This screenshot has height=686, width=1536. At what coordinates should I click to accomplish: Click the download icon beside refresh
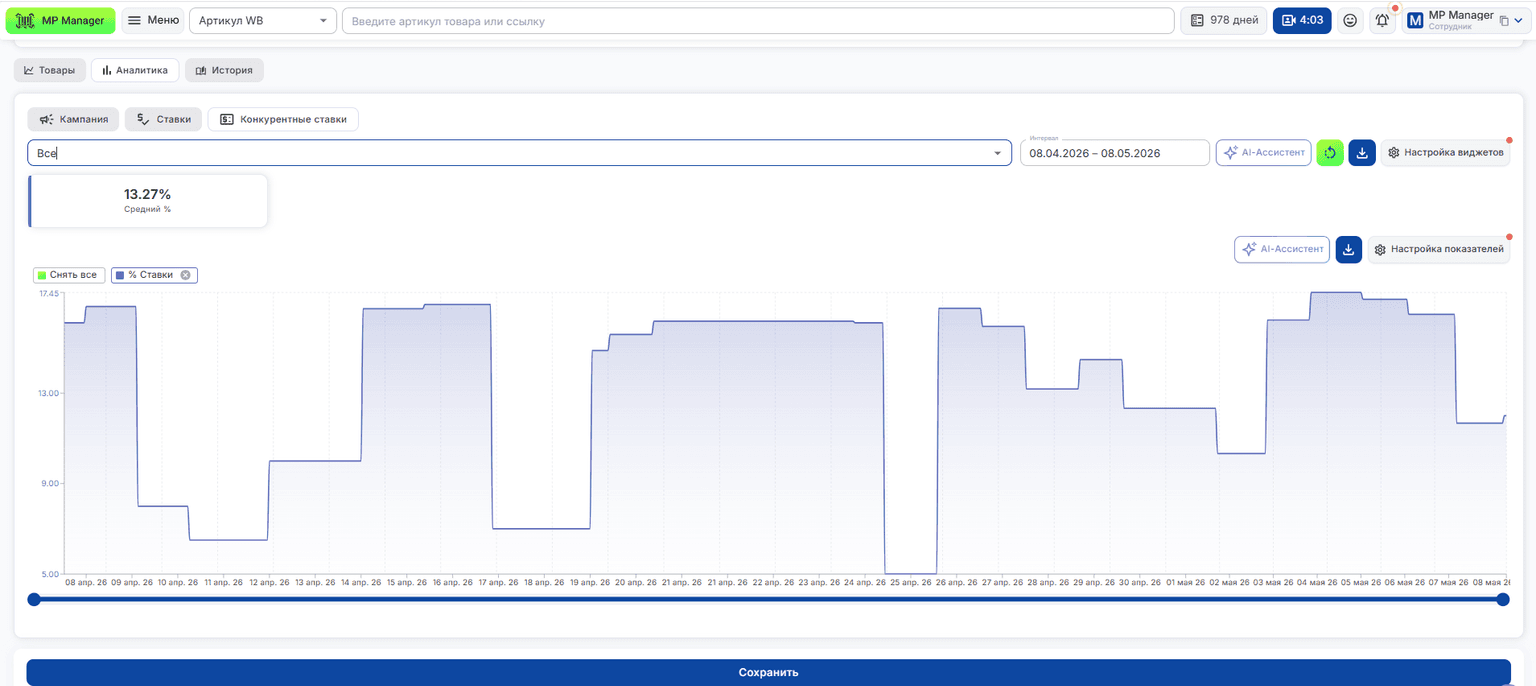coord(1362,153)
